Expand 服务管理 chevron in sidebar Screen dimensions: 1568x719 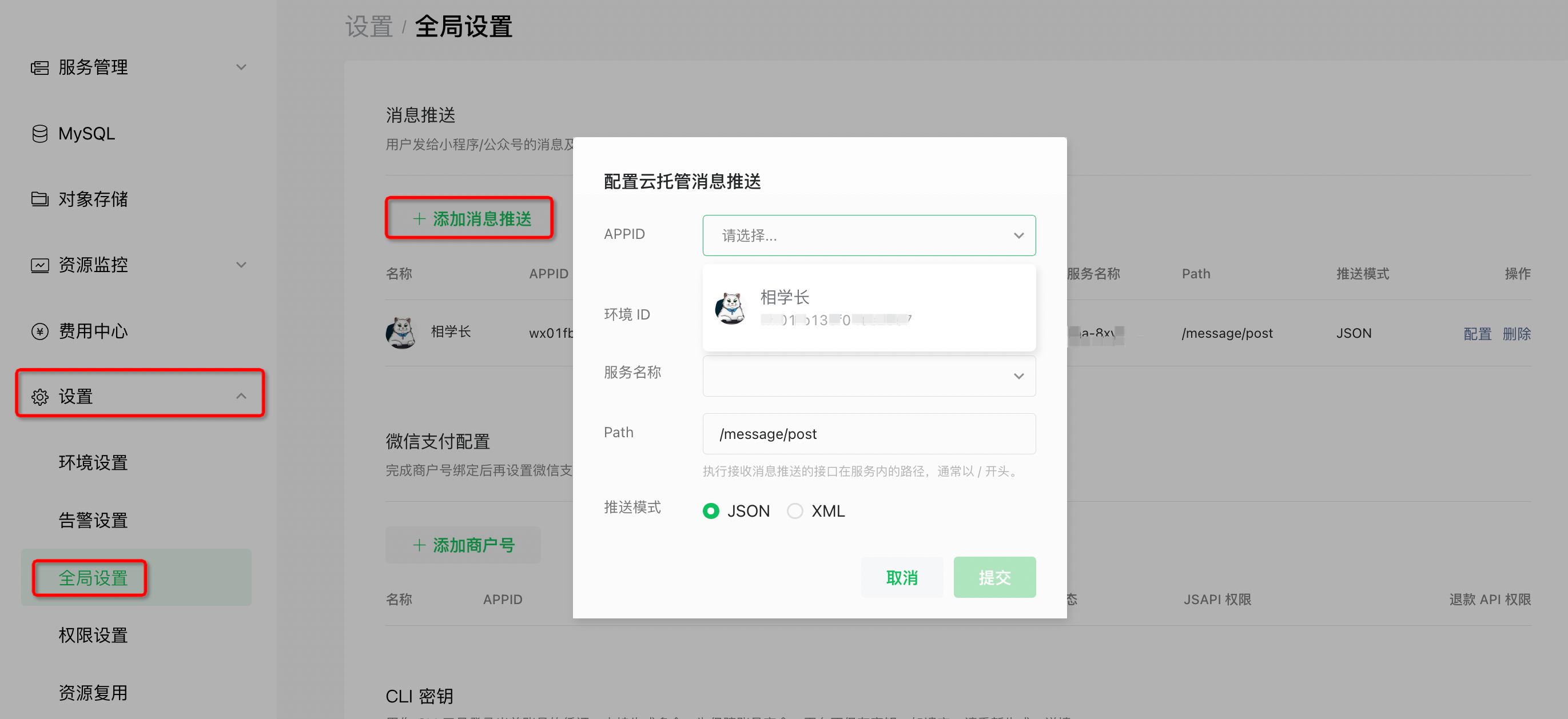coord(241,67)
